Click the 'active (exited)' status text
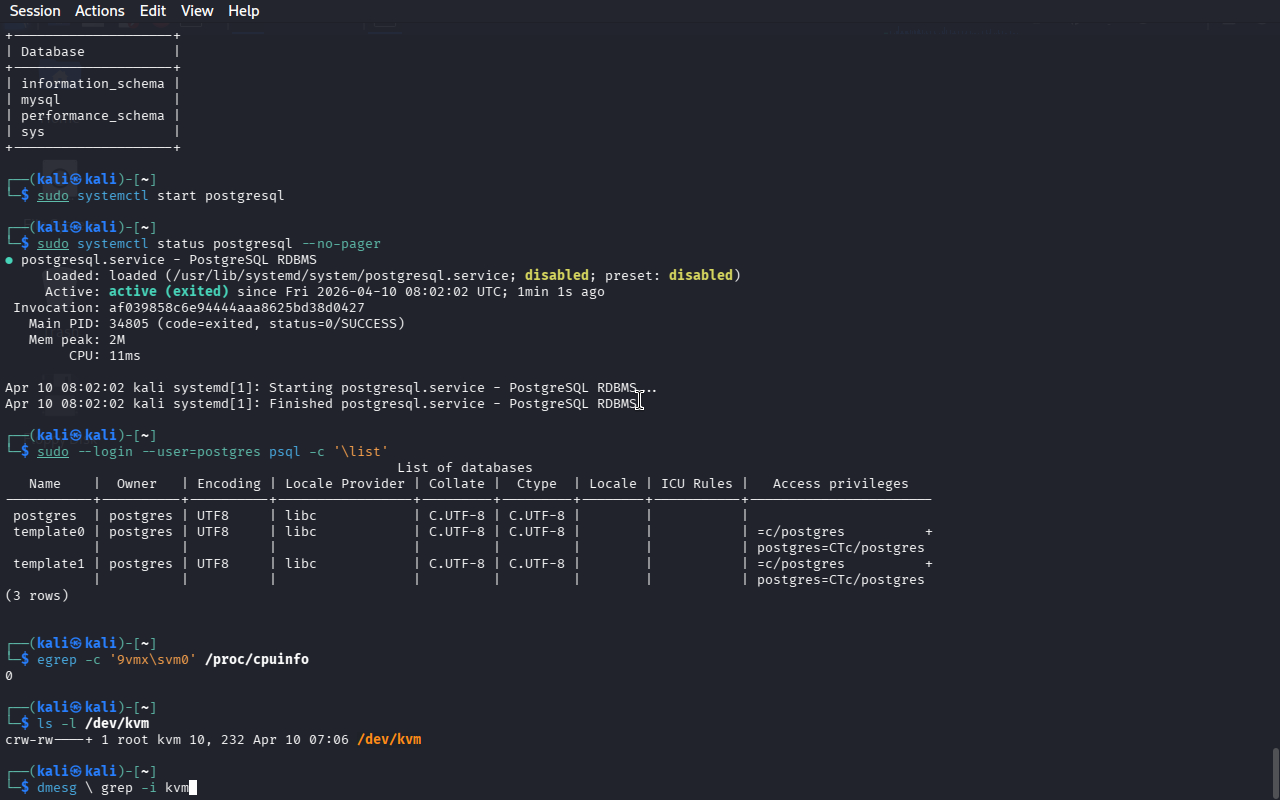The width and height of the screenshot is (1280, 800). coord(168,292)
